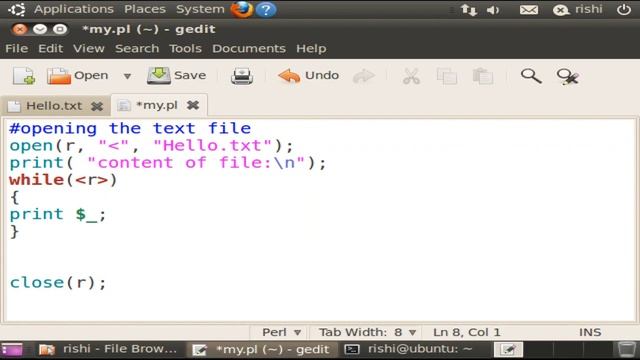The image size is (640, 360).
Task: Click the Cut scissors icon
Action: coord(411,76)
